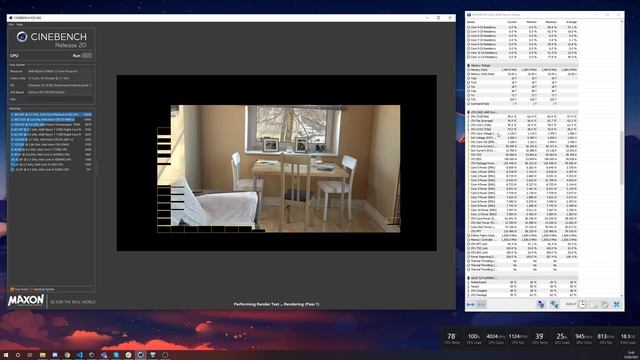640x360 pixels.
Task: Select the CPU Core Voltage sensor row
Action: point(522,133)
